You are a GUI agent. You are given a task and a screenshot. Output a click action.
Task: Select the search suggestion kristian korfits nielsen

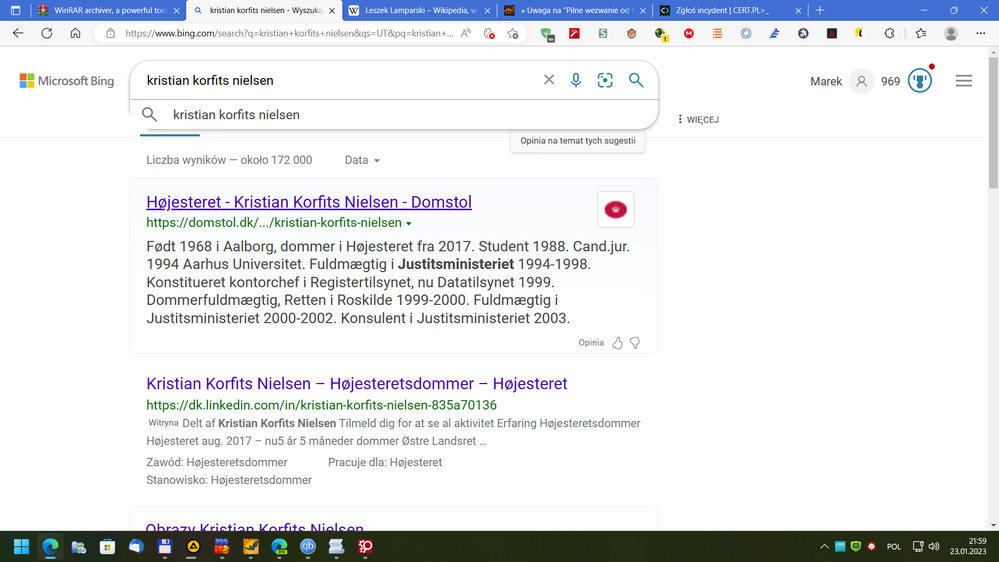pyautogui.click(x=236, y=115)
